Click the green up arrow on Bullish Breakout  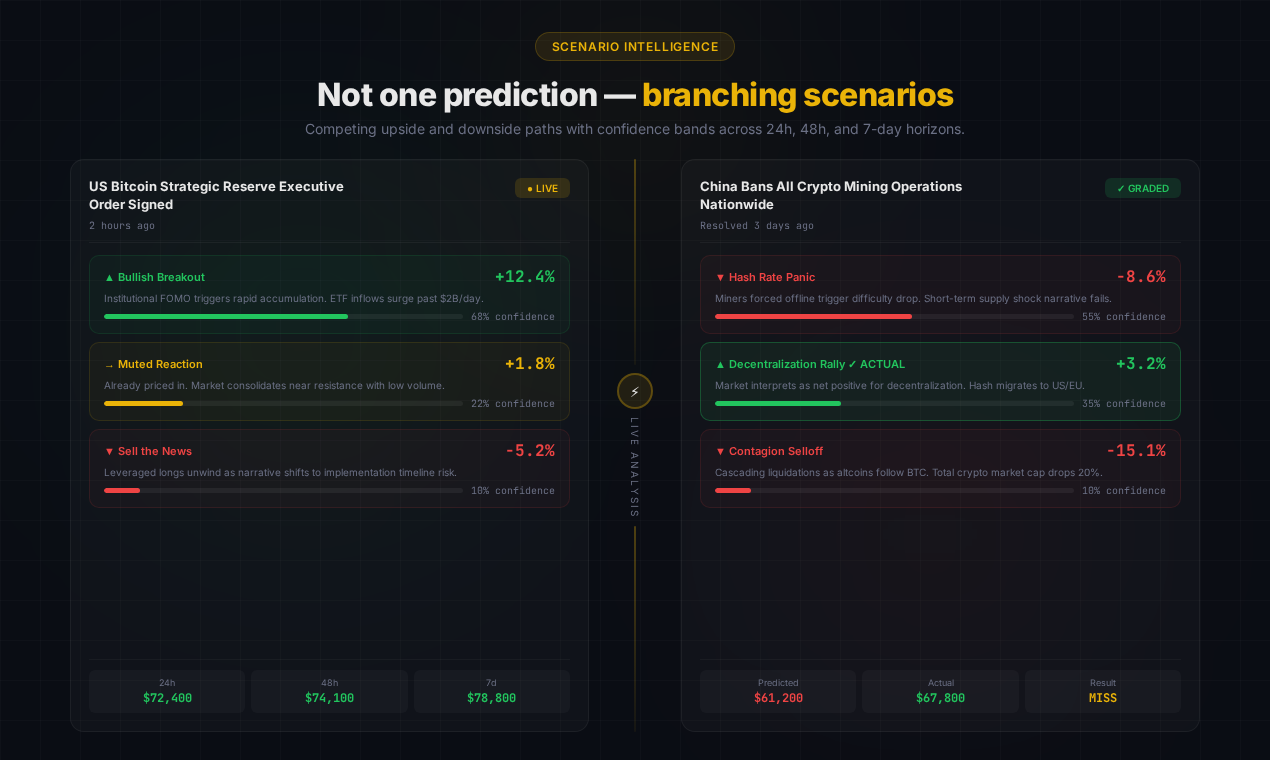tap(108, 277)
